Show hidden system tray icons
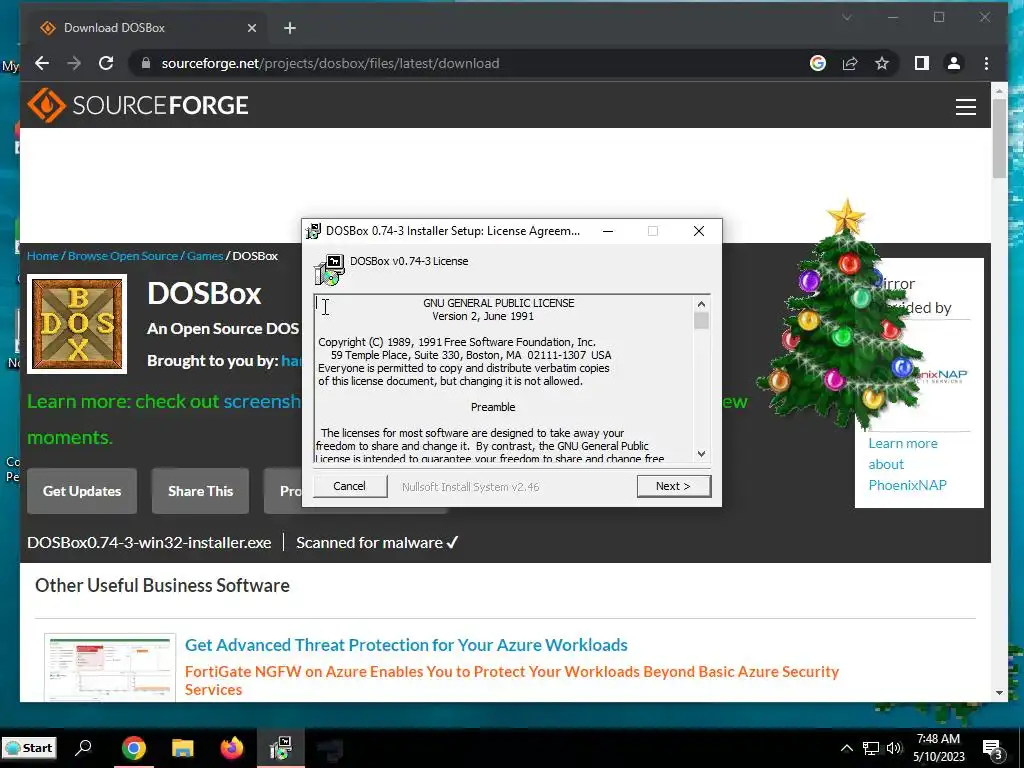The height and width of the screenshot is (768, 1024). (x=846, y=748)
